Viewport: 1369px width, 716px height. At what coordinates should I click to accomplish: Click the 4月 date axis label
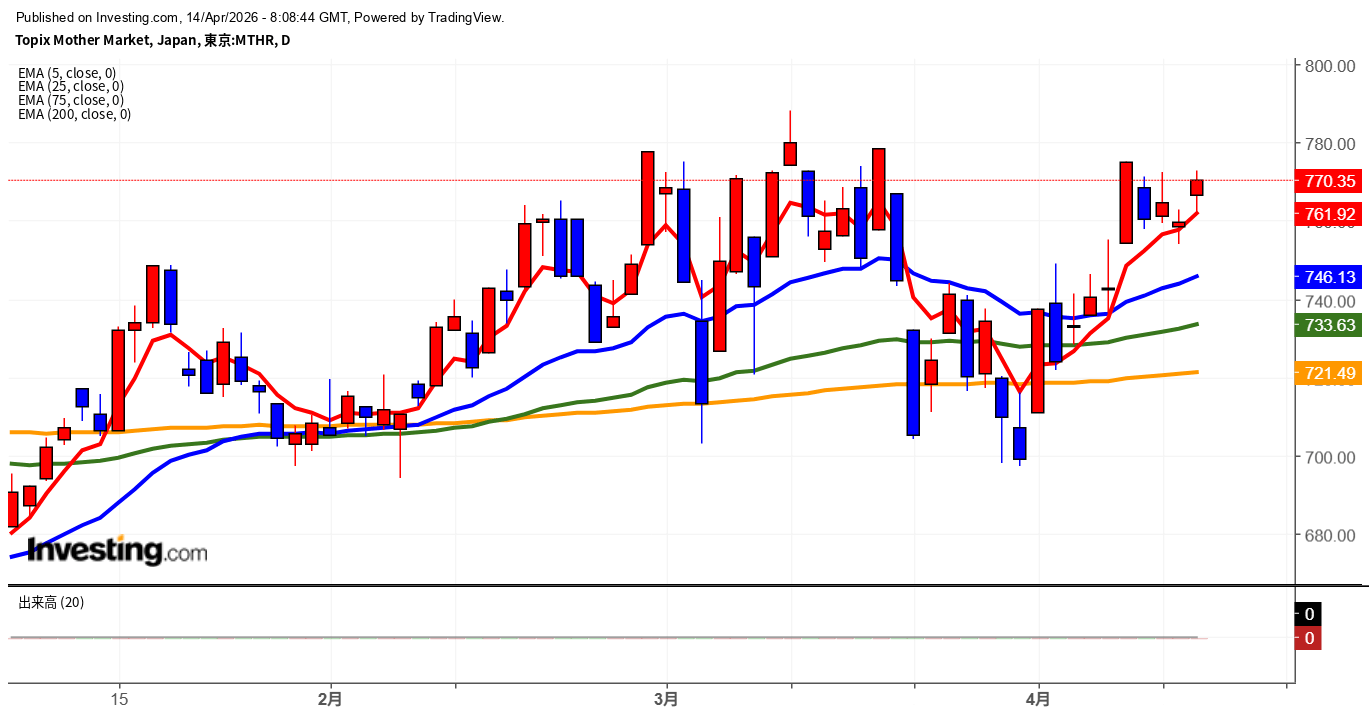(x=1039, y=700)
